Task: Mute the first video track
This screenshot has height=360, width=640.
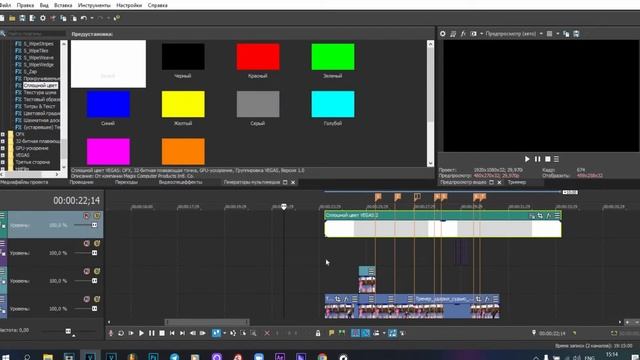Action: 87,216
